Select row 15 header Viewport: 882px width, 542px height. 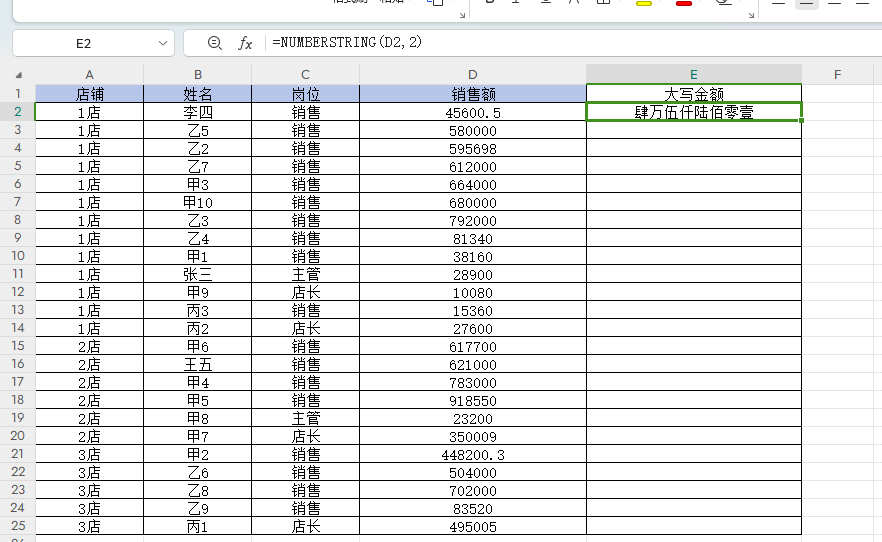[17, 346]
